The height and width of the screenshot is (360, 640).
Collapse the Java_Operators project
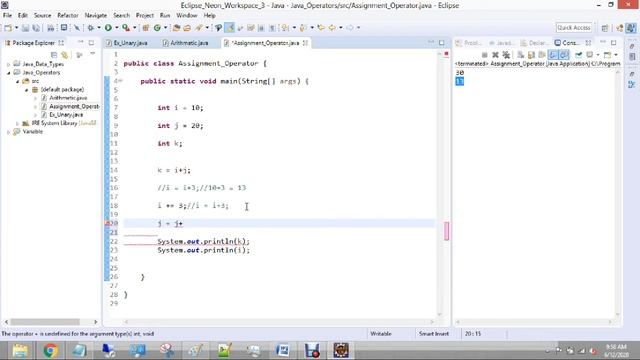click(x=9, y=73)
